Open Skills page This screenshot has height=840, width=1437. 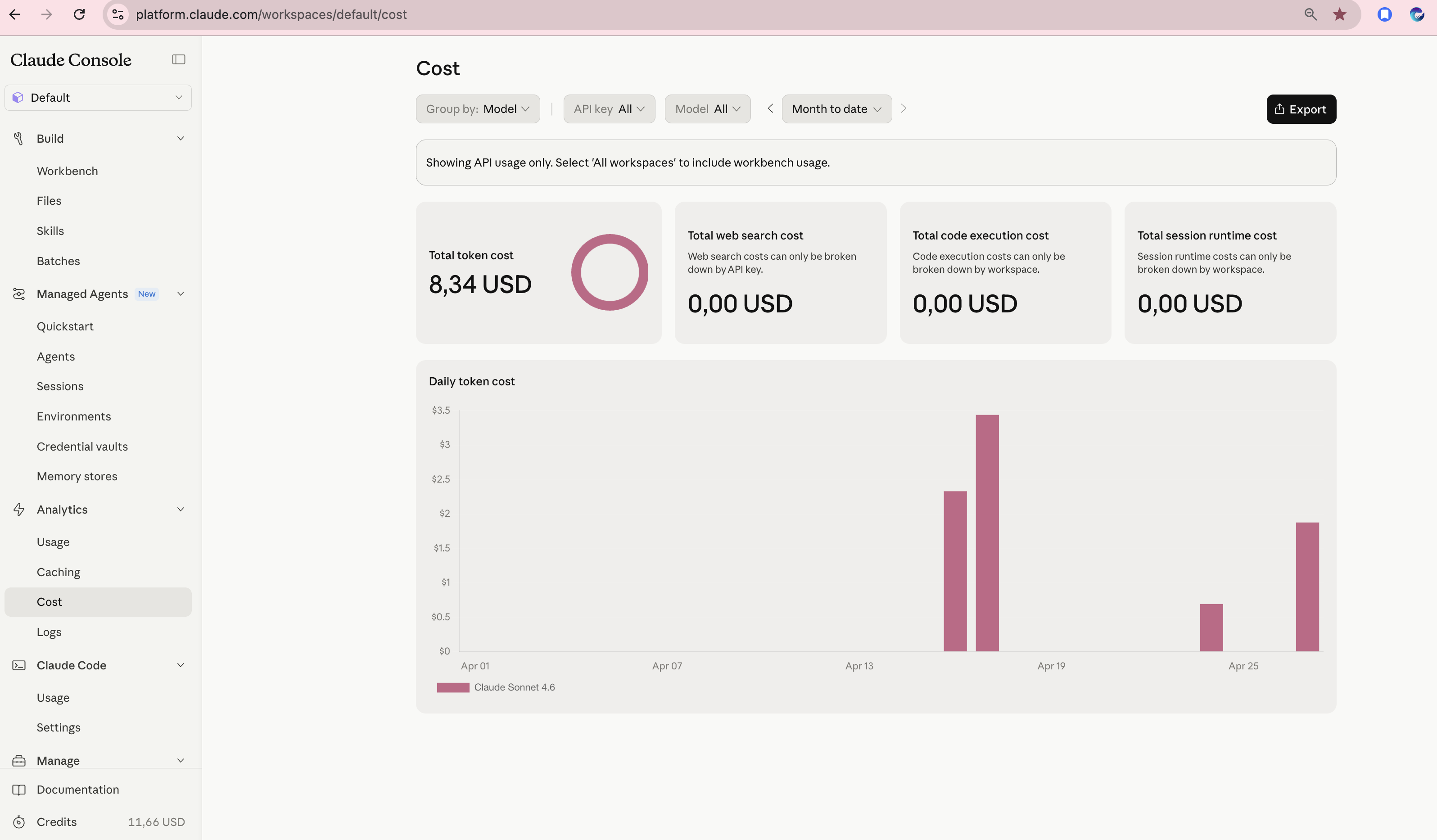(50, 231)
